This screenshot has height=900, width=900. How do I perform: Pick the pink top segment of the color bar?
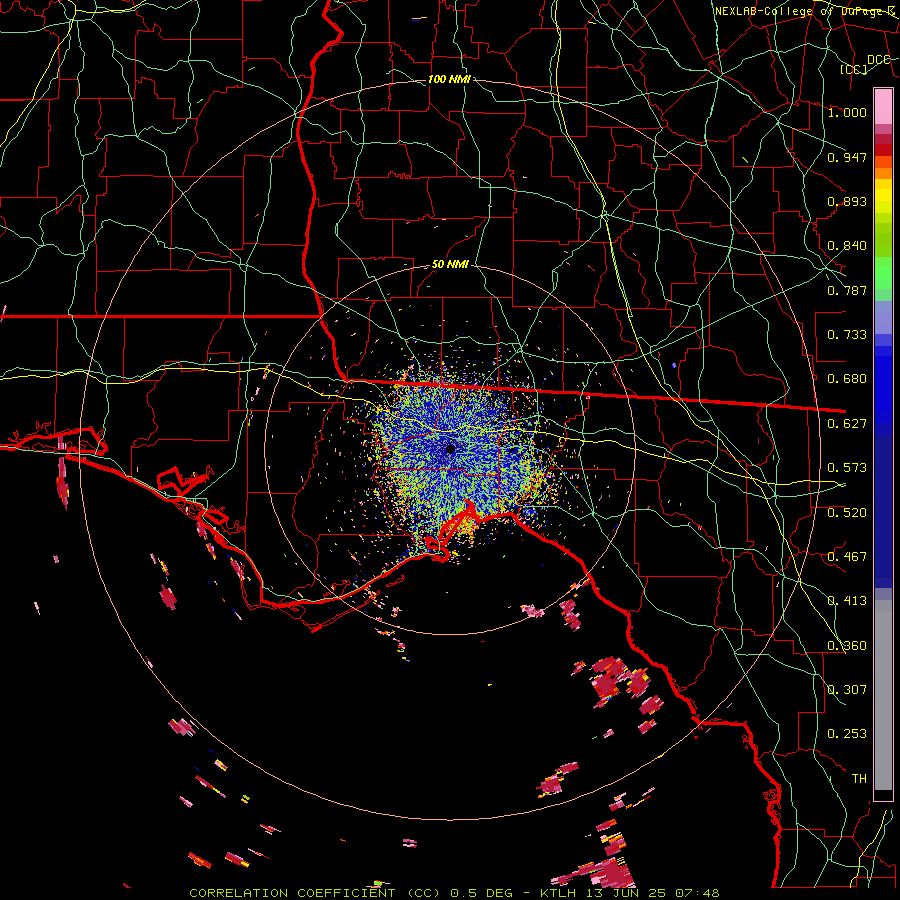[x=883, y=106]
